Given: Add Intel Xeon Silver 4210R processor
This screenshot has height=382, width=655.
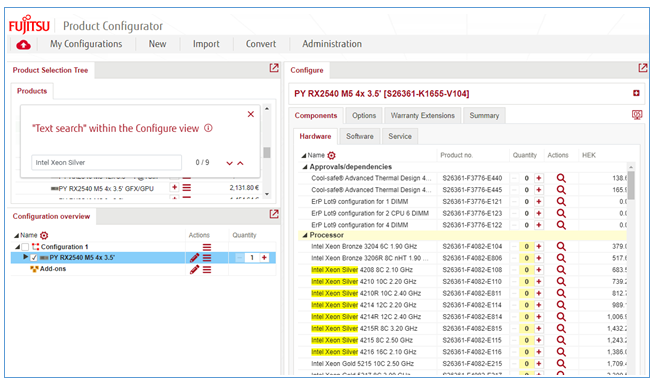Looking at the screenshot, I should tap(538, 293).
